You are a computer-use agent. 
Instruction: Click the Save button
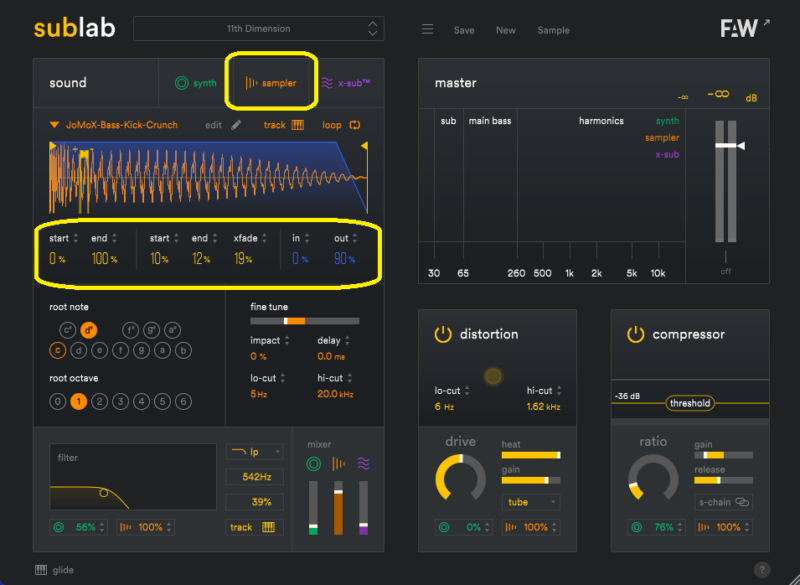coord(464,30)
